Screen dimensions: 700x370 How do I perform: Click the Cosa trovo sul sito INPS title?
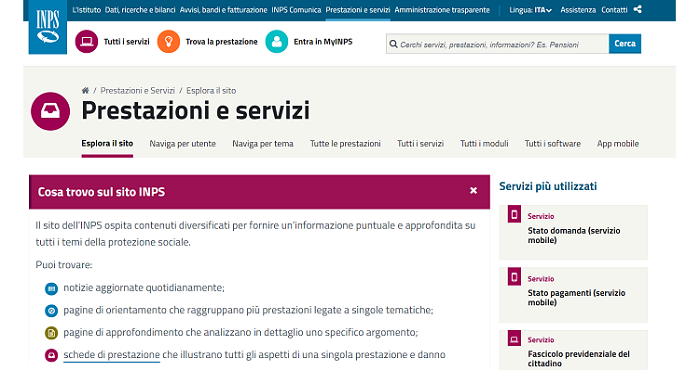(101, 192)
